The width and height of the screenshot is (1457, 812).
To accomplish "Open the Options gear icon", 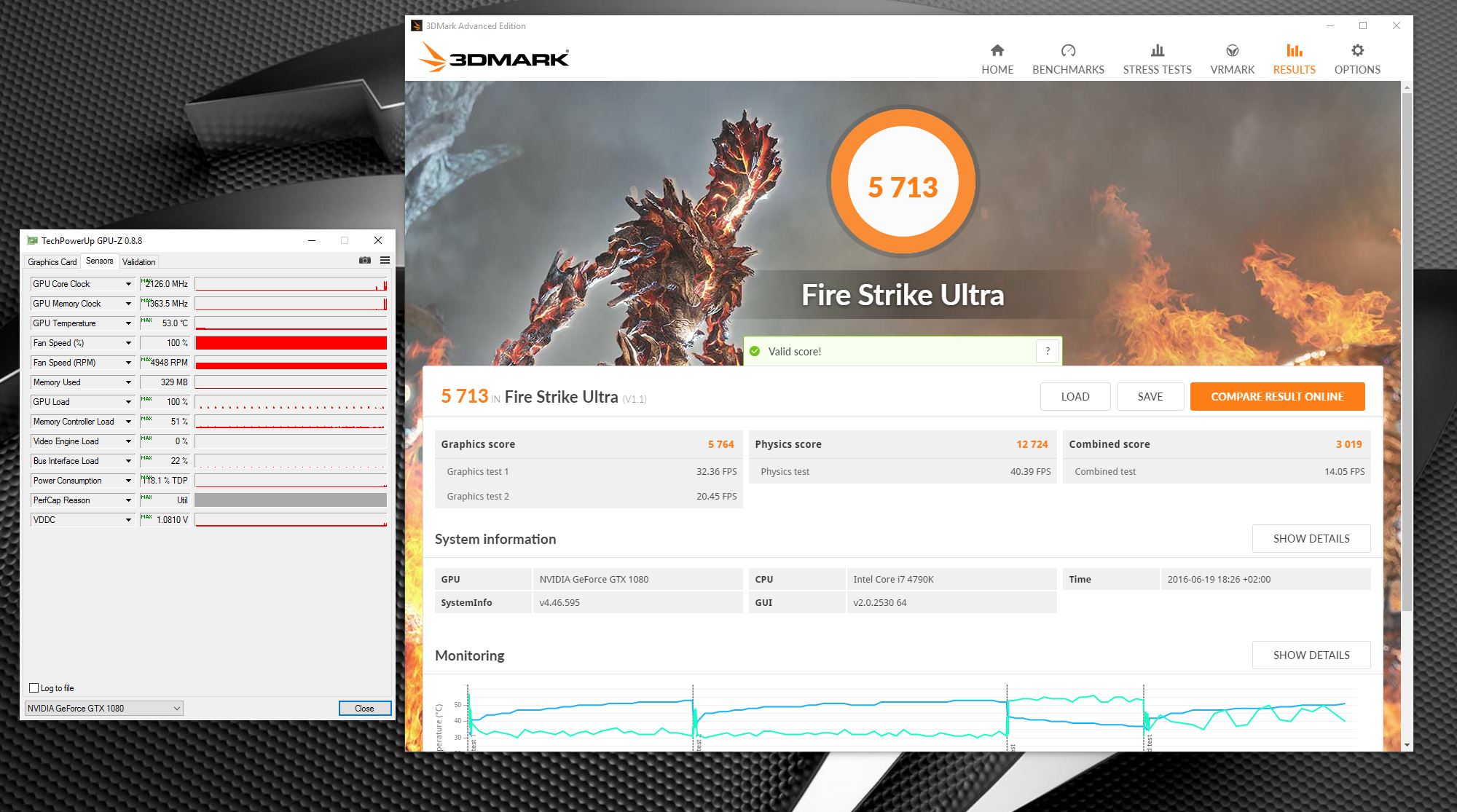I will pyautogui.click(x=1356, y=51).
